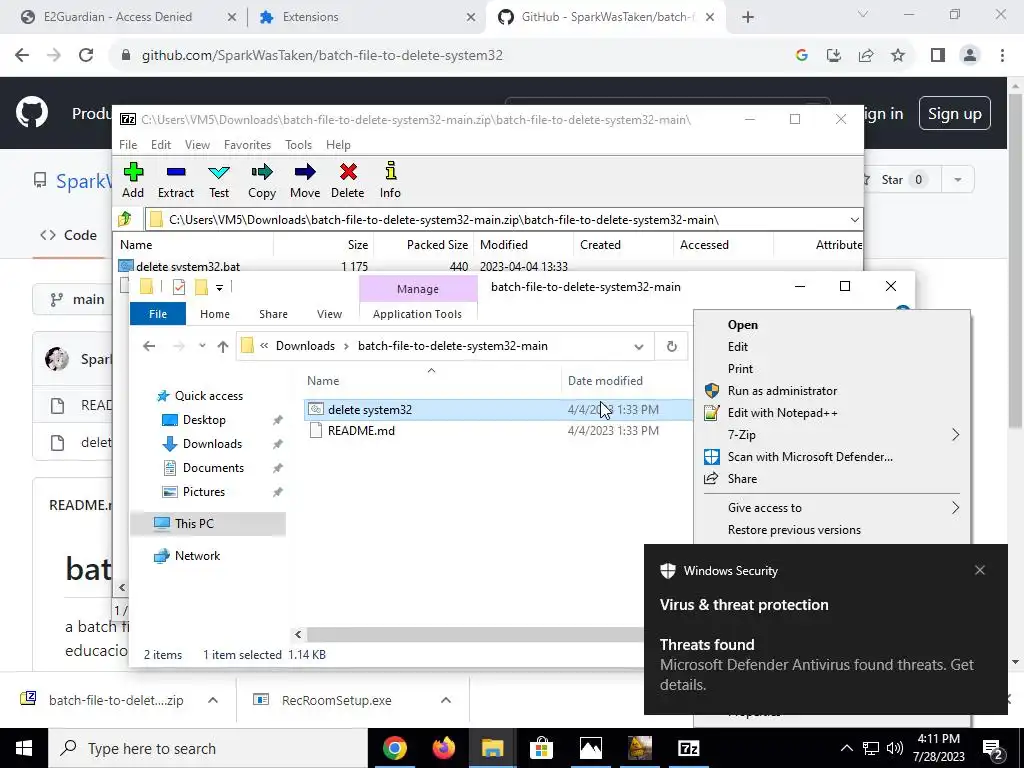Open the main branch selector on GitHub
Viewport: 1024px width, 768px height.
coord(78,299)
